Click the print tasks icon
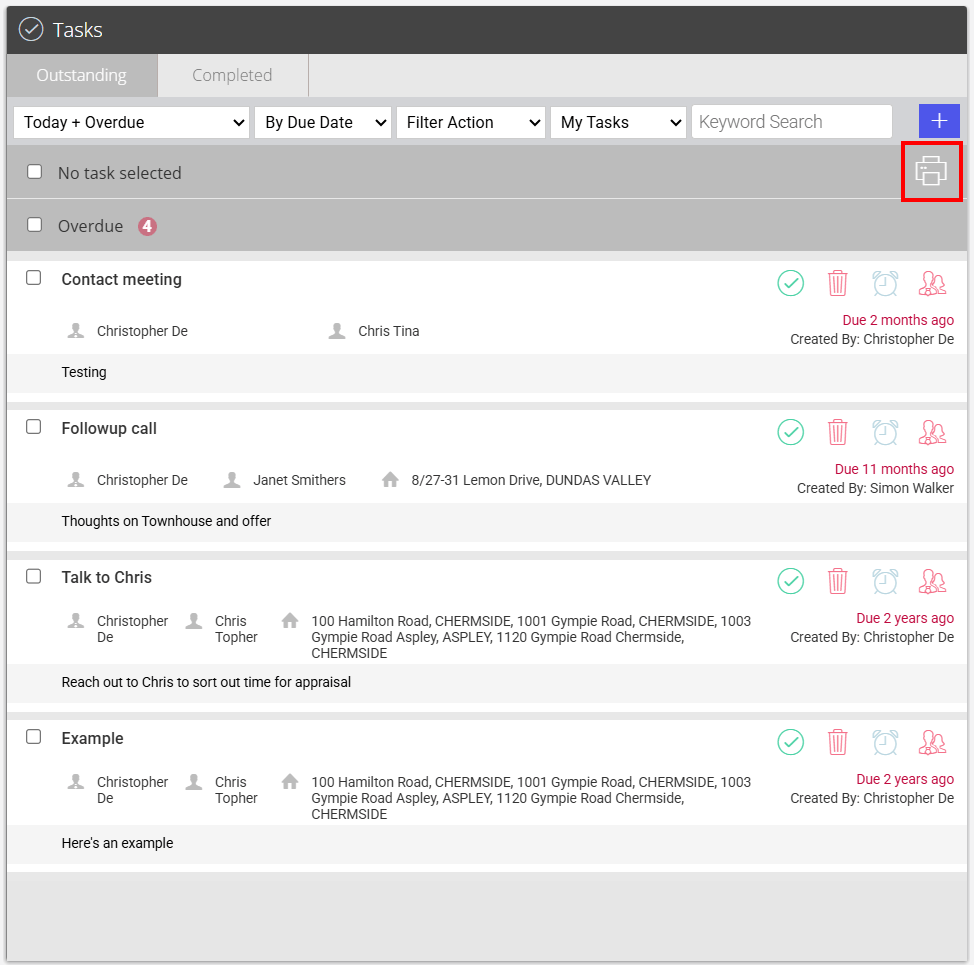Image resolution: width=974 pixels, height=966 pixels. click(931, 171)
